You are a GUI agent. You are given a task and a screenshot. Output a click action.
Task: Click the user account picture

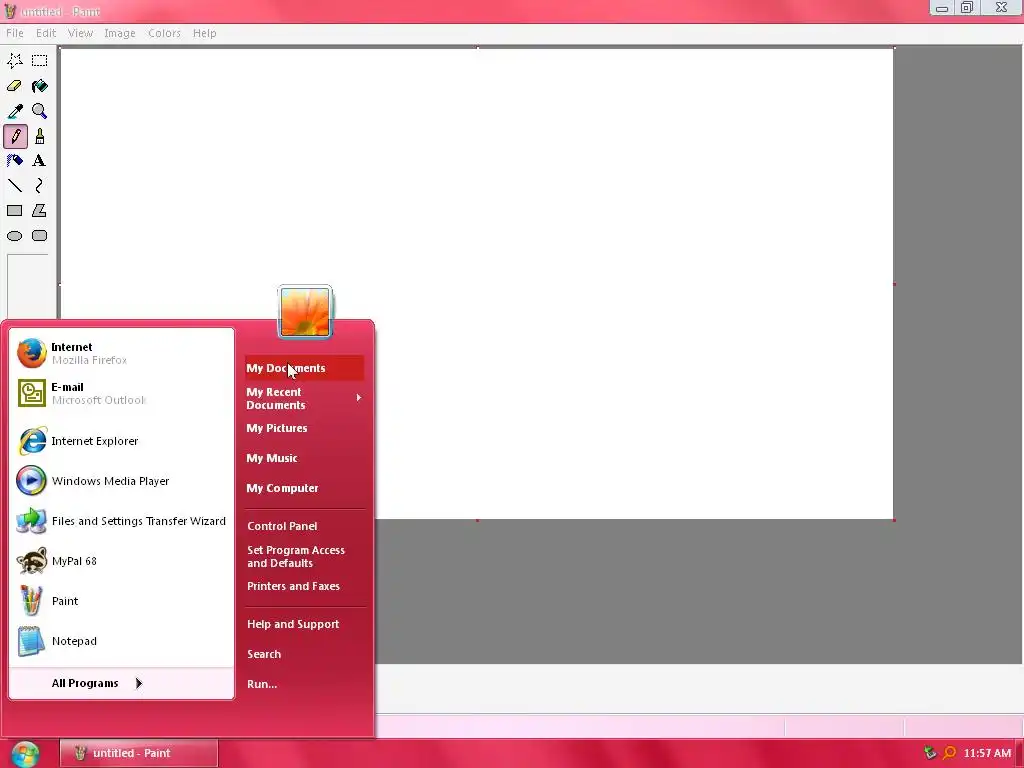305,312
